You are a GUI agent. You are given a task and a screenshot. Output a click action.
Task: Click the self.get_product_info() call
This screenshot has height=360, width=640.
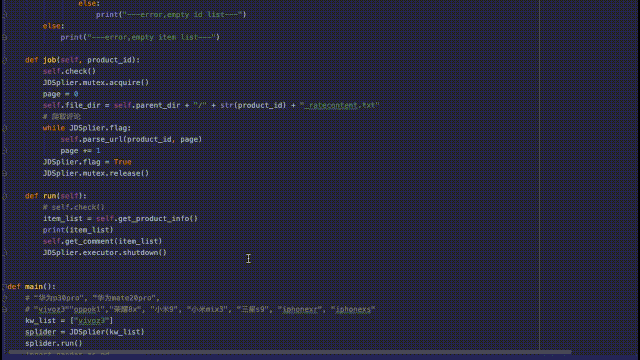click(147, 219)
